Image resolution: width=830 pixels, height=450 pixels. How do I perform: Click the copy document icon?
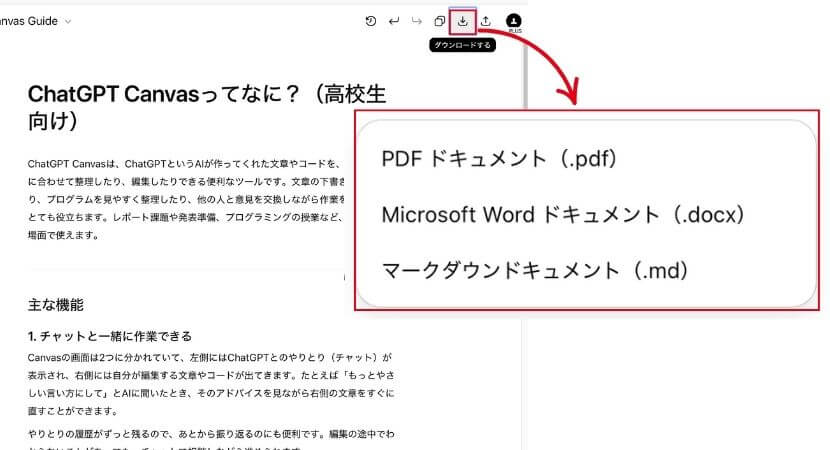click(x=439, y=21)
